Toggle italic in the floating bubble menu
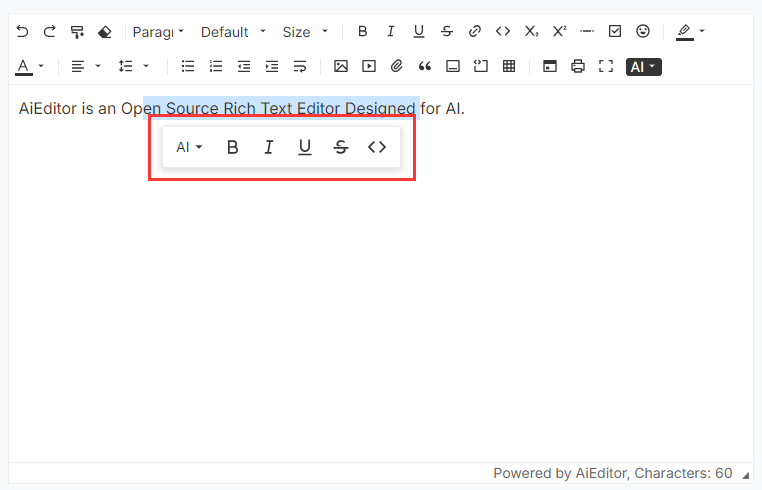The height and width of the screenshot is (490, 762). [268, 147]
